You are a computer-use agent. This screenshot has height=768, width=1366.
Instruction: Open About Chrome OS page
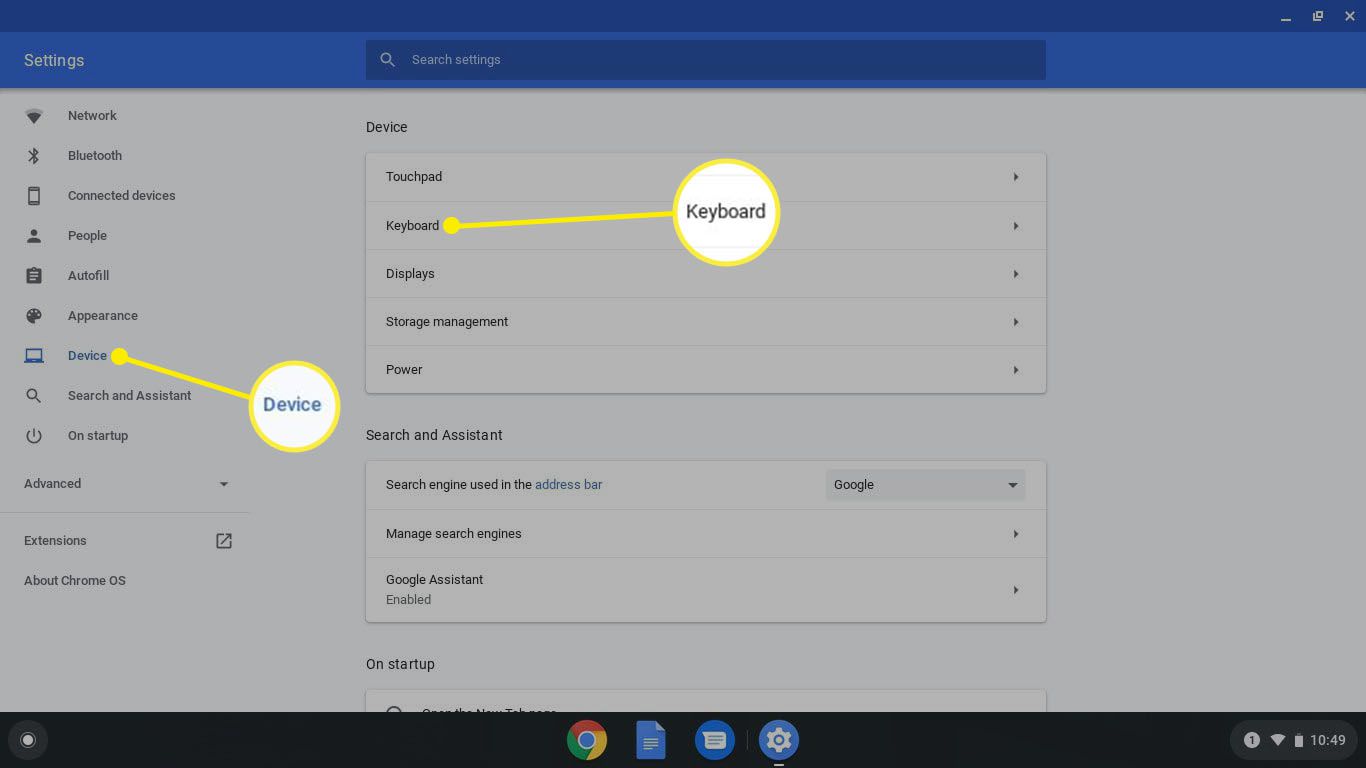tap(75, 581)
